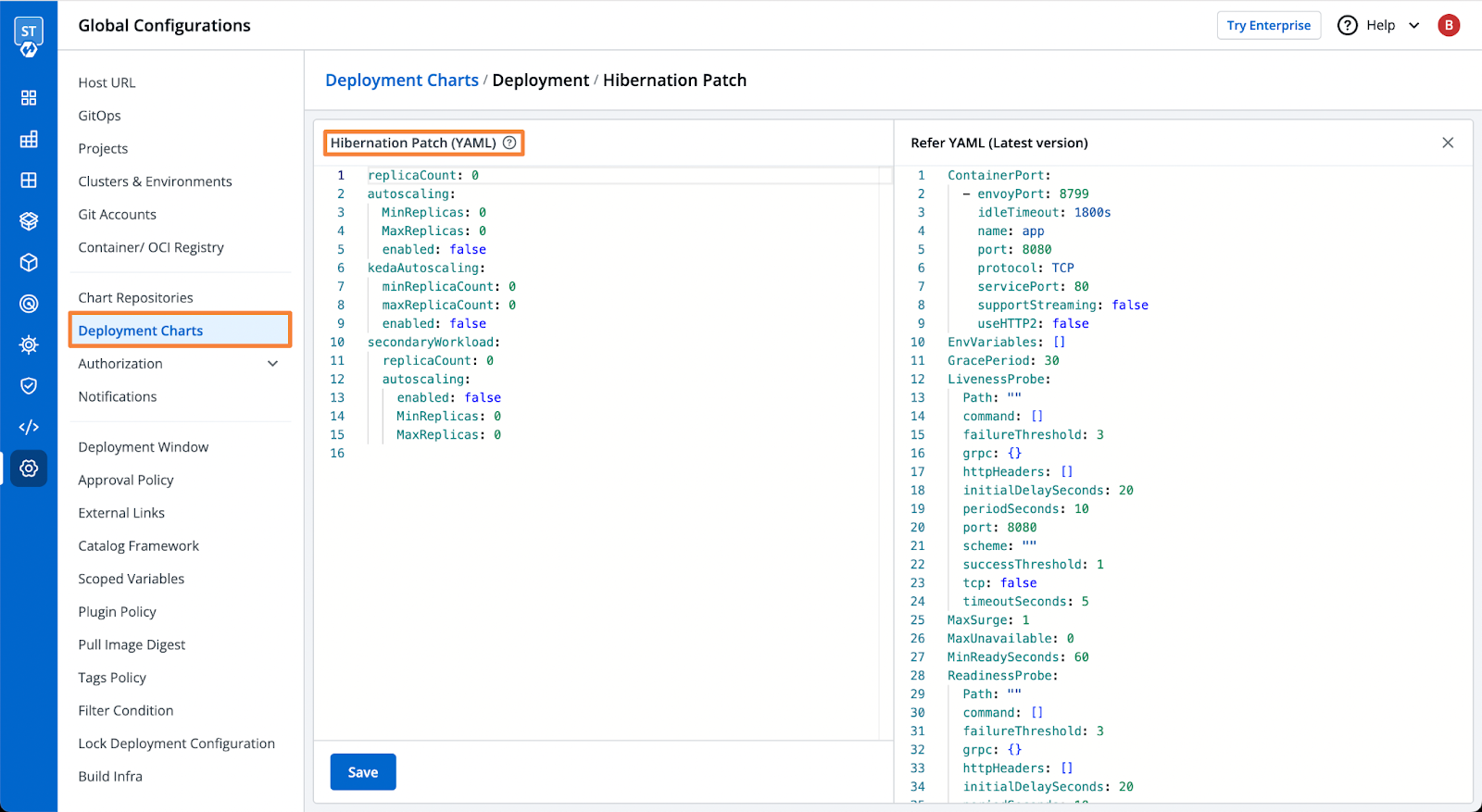Click the red B user avatar
The height and width of the screenshot is (812, 1482).
point(1449,25)
